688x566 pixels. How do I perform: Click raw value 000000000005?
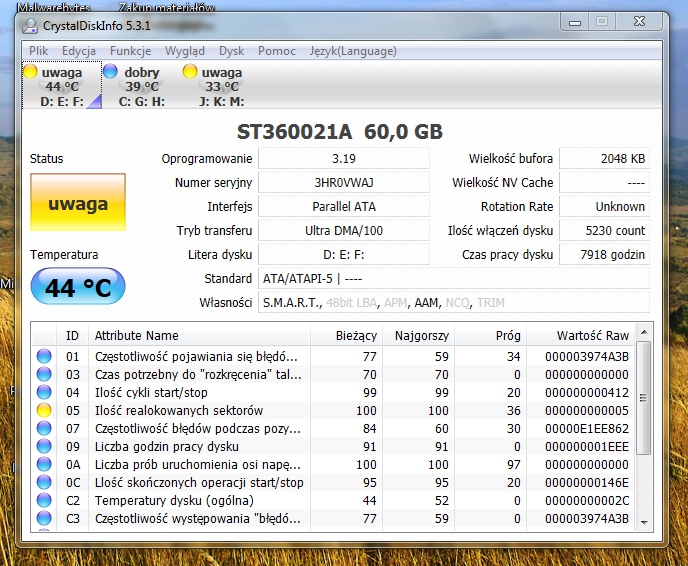click(587, 411)
